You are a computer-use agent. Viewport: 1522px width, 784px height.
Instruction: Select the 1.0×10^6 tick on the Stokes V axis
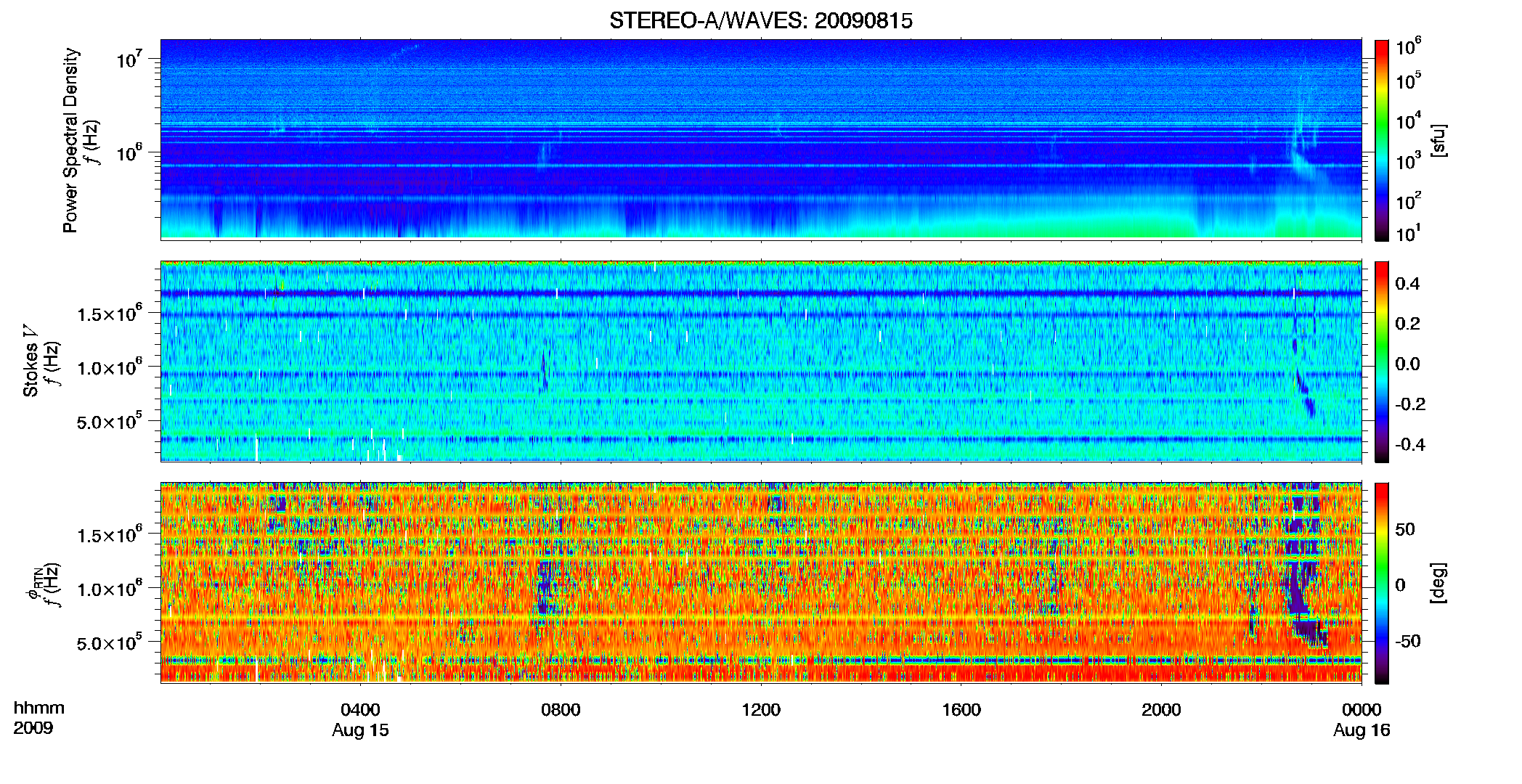click(110, 368)
